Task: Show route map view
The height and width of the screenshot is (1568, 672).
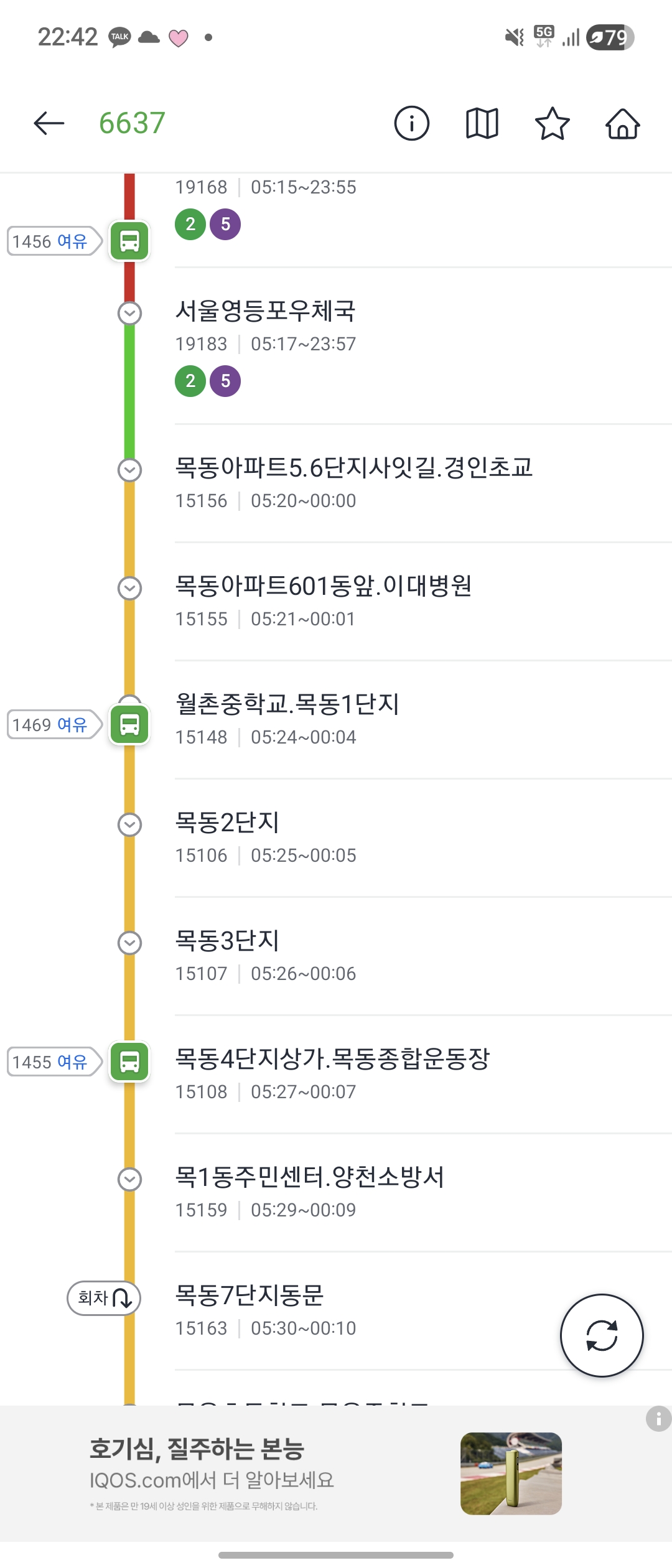Action: [x=482, y=123]
